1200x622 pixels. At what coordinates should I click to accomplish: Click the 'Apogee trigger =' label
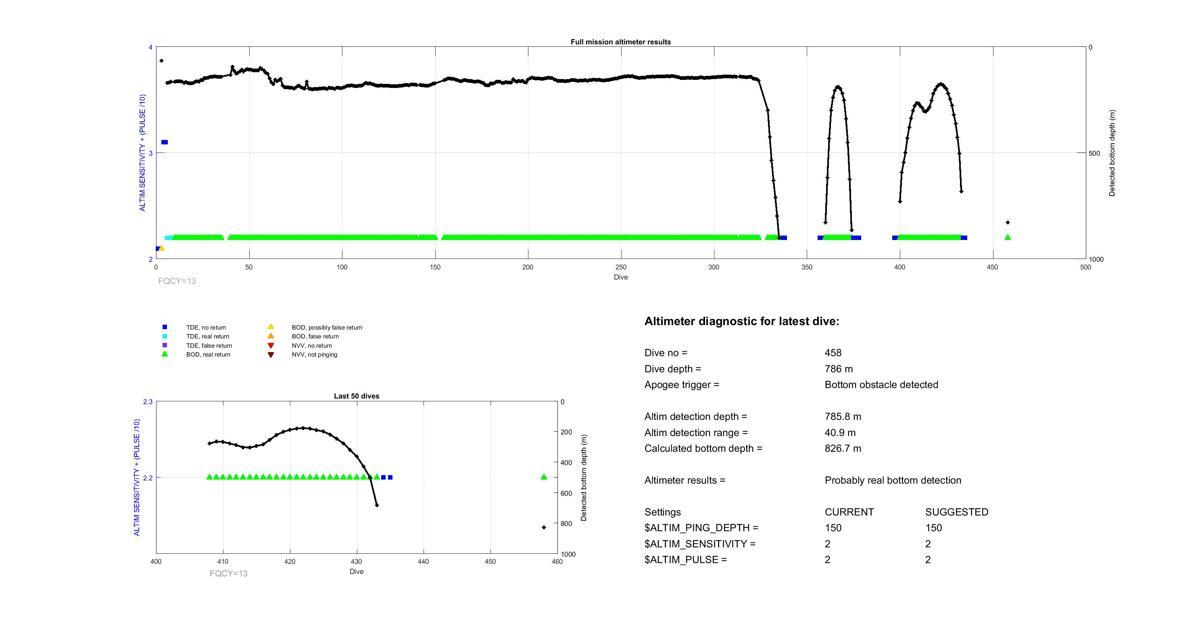[x=682, y=385]
